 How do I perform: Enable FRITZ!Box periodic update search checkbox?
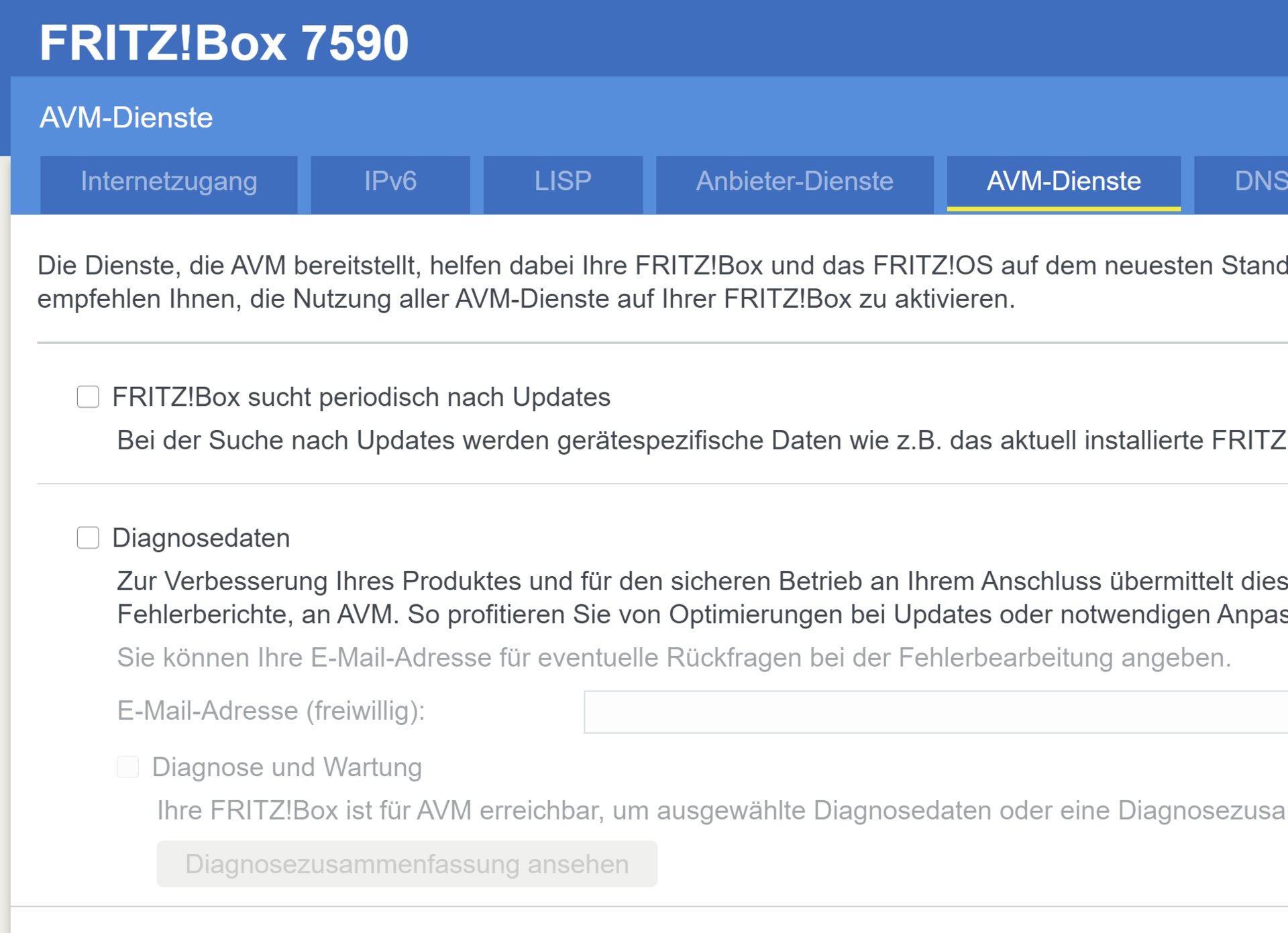click(x=88, y=396)
